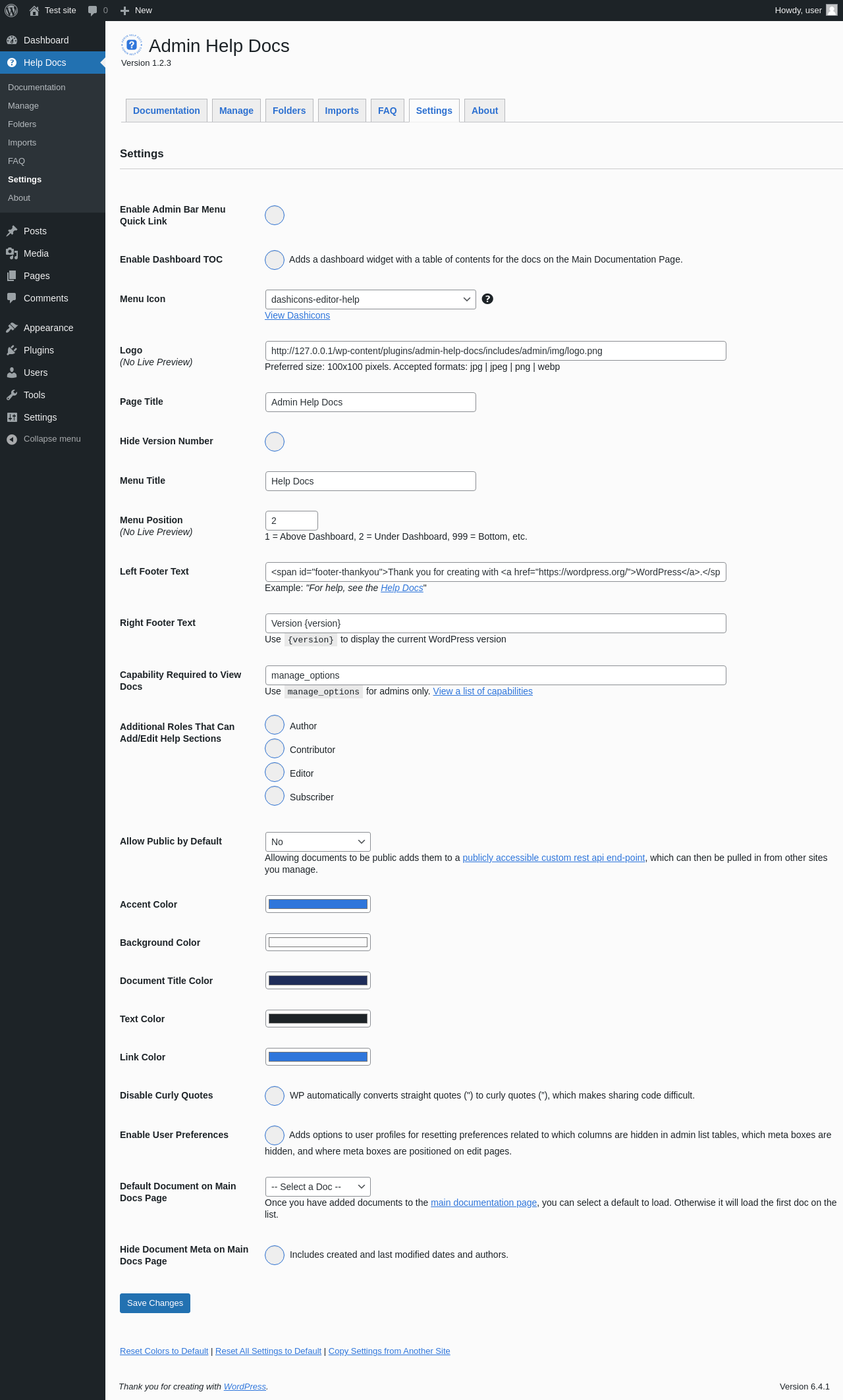Click the WordPress logo in admin bar
Viewport: 843px width, 1400px height.
11,11
